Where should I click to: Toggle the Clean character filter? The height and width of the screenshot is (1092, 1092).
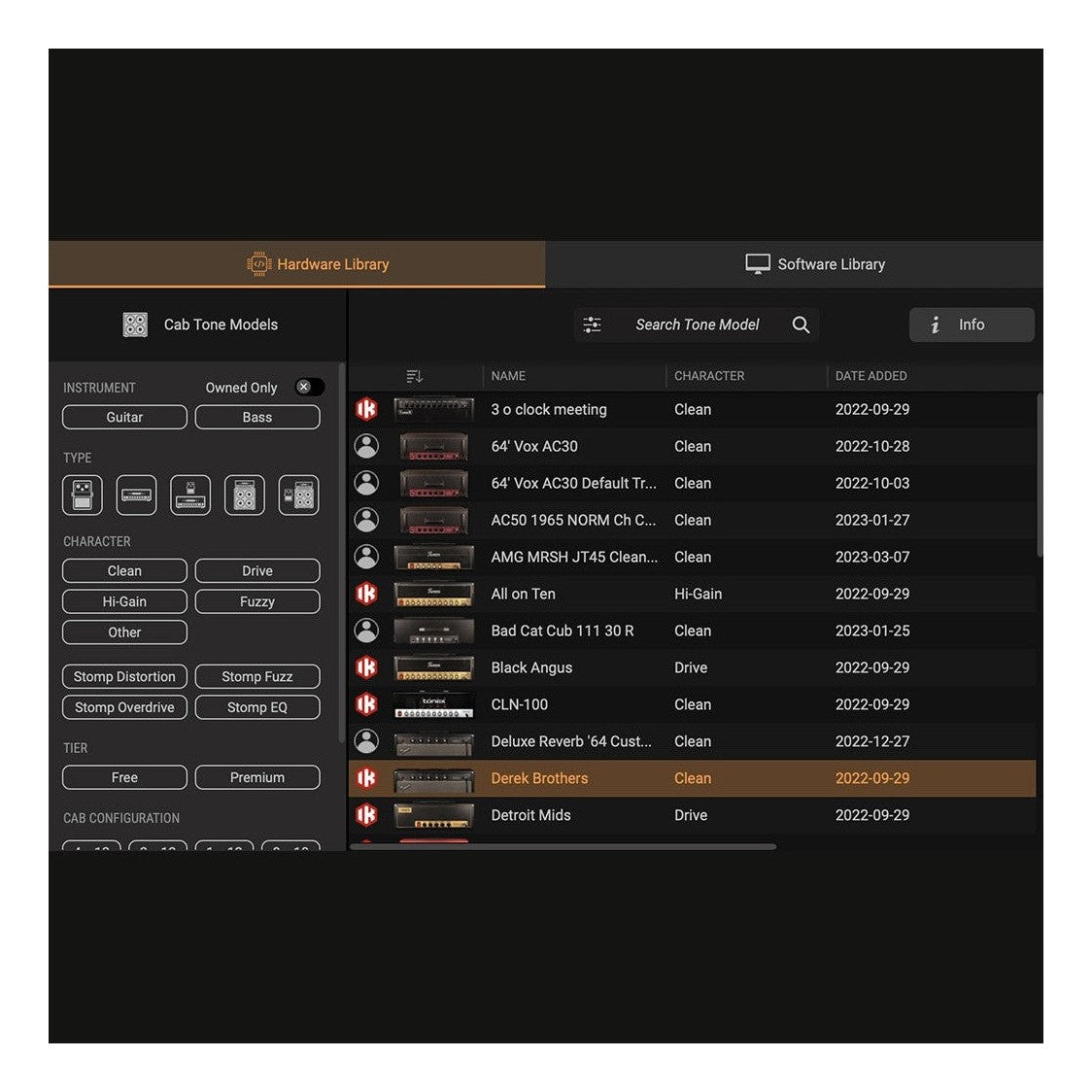tap(124, 570)
